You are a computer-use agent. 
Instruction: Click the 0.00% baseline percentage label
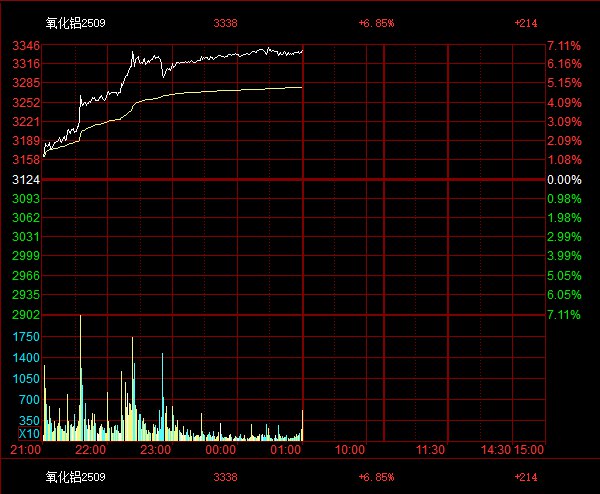click(x=564, y=179)
